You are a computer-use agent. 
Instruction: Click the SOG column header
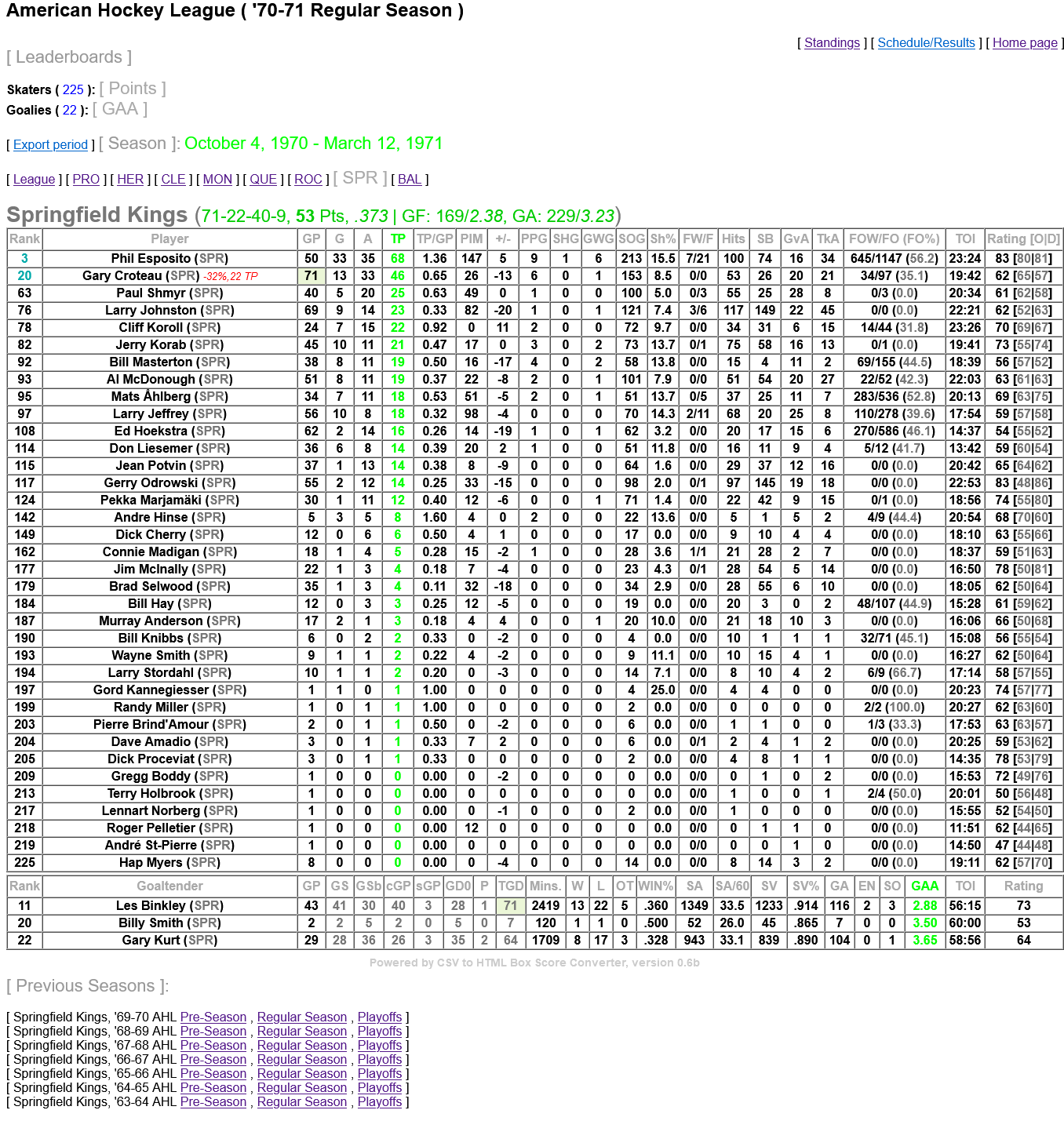pyautogui.click(x=632, y=239)
